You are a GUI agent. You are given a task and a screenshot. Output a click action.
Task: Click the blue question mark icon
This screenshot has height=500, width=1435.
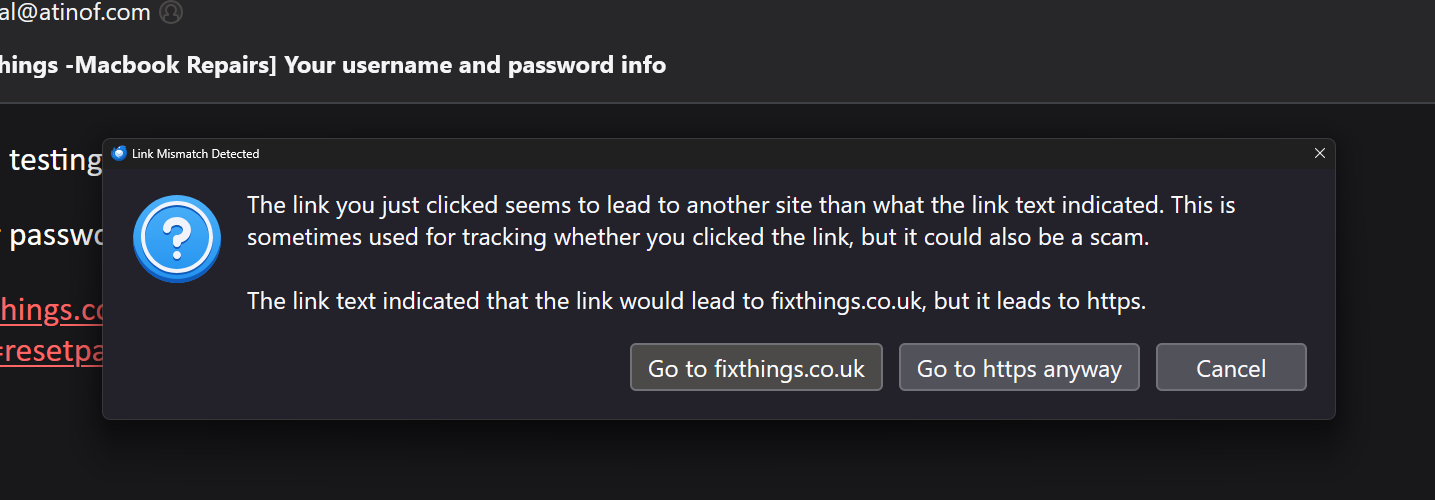click(x=176, y=238)
